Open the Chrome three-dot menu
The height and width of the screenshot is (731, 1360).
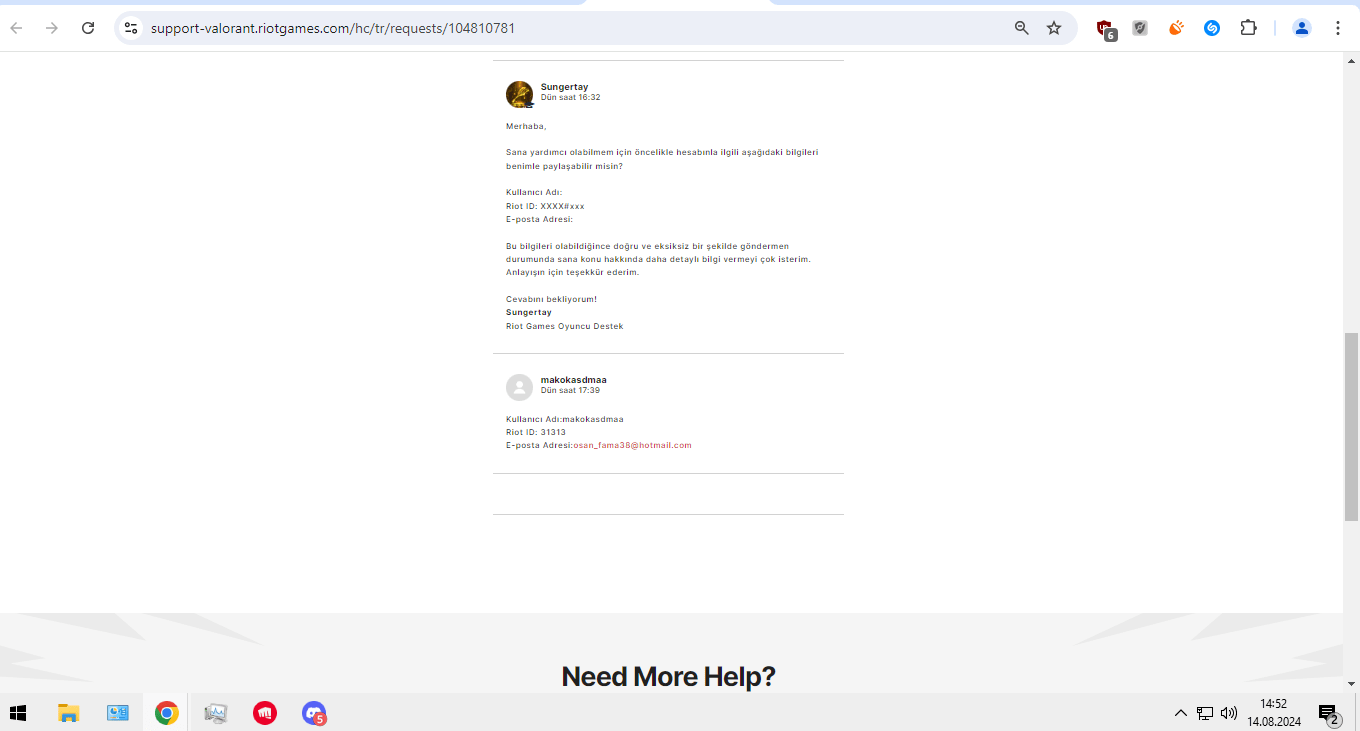[x=1337, y=28]
